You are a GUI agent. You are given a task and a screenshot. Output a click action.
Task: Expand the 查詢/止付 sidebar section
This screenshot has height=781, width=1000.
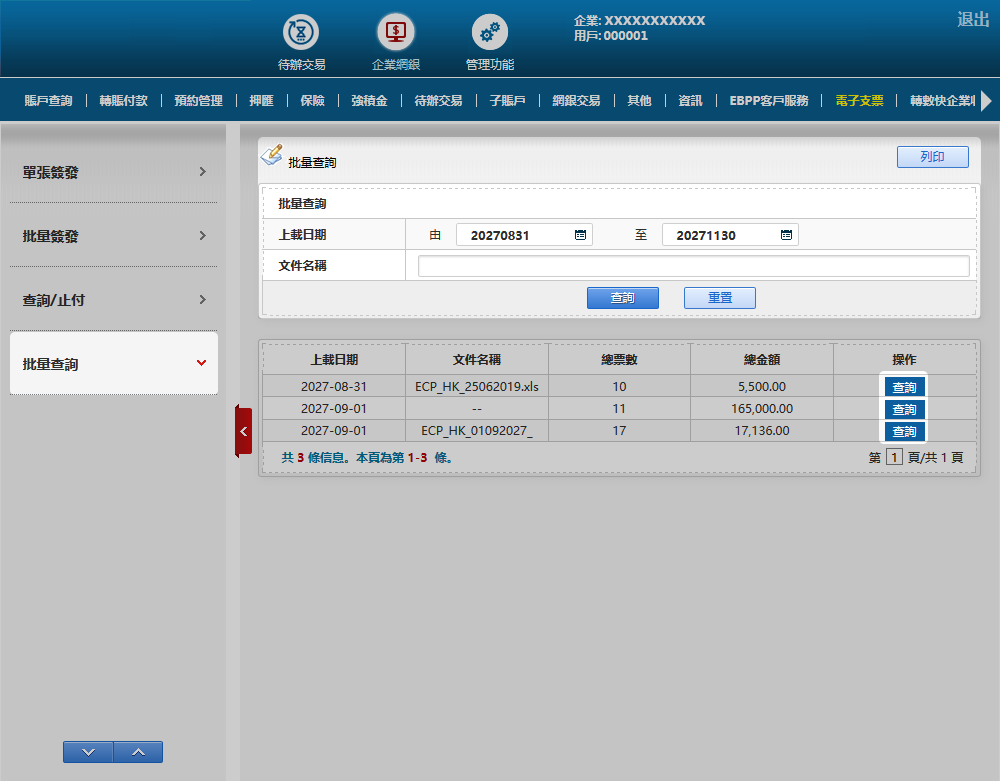[x=114, y=300]
